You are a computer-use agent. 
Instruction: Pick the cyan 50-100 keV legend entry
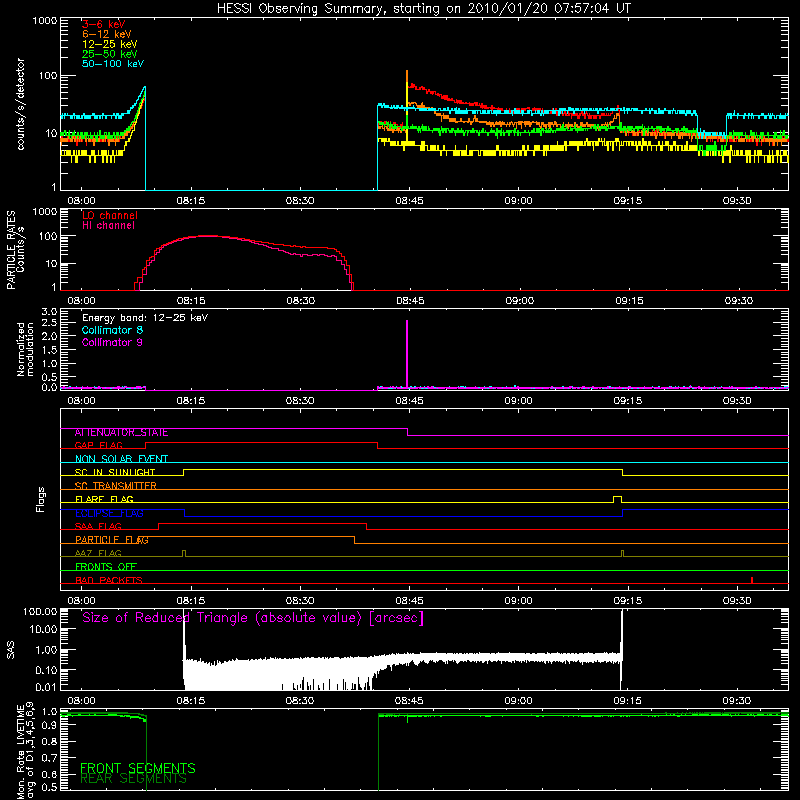[113, 64]
